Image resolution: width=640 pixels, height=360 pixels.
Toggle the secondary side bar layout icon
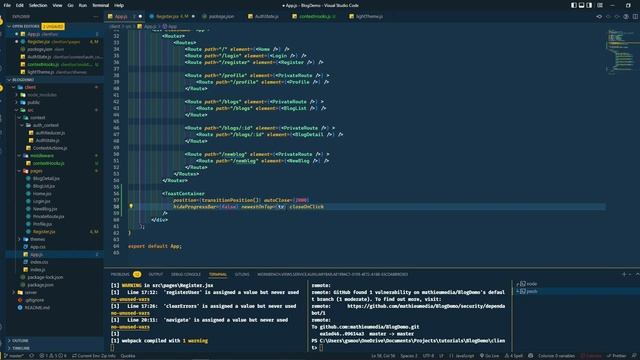pyautogui.click(x=589, y=5)
